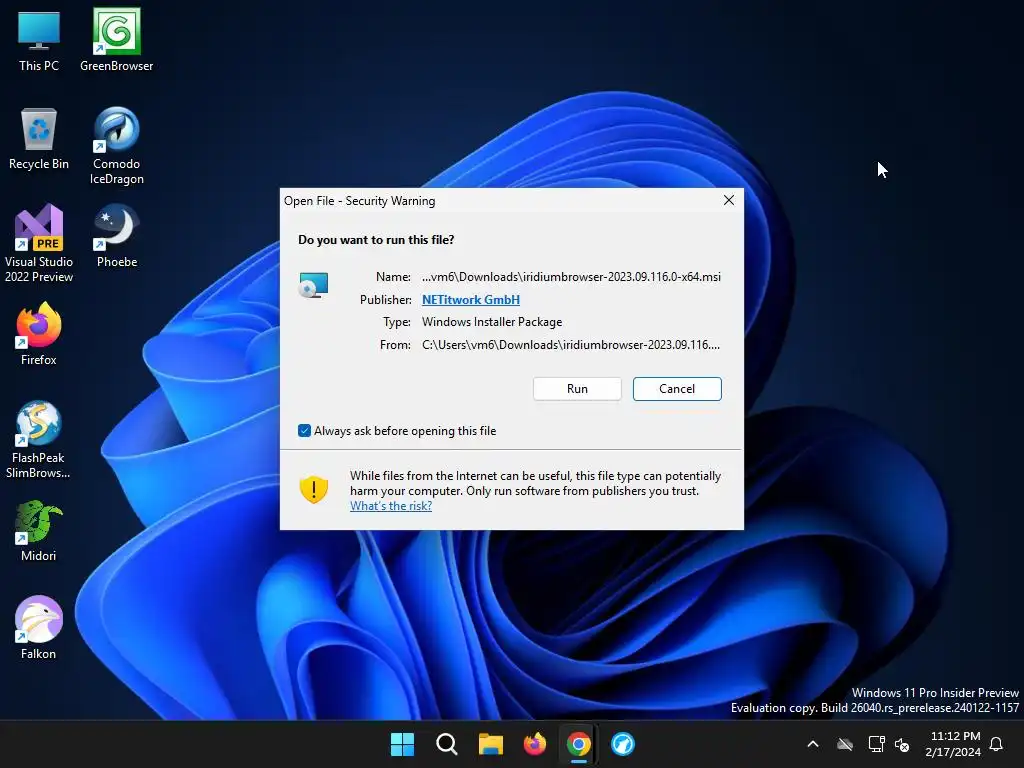This screenshot has height=768, width=1024.
Task: Click 'Do you want to run this file?' heading
Action: coord(376,240)
